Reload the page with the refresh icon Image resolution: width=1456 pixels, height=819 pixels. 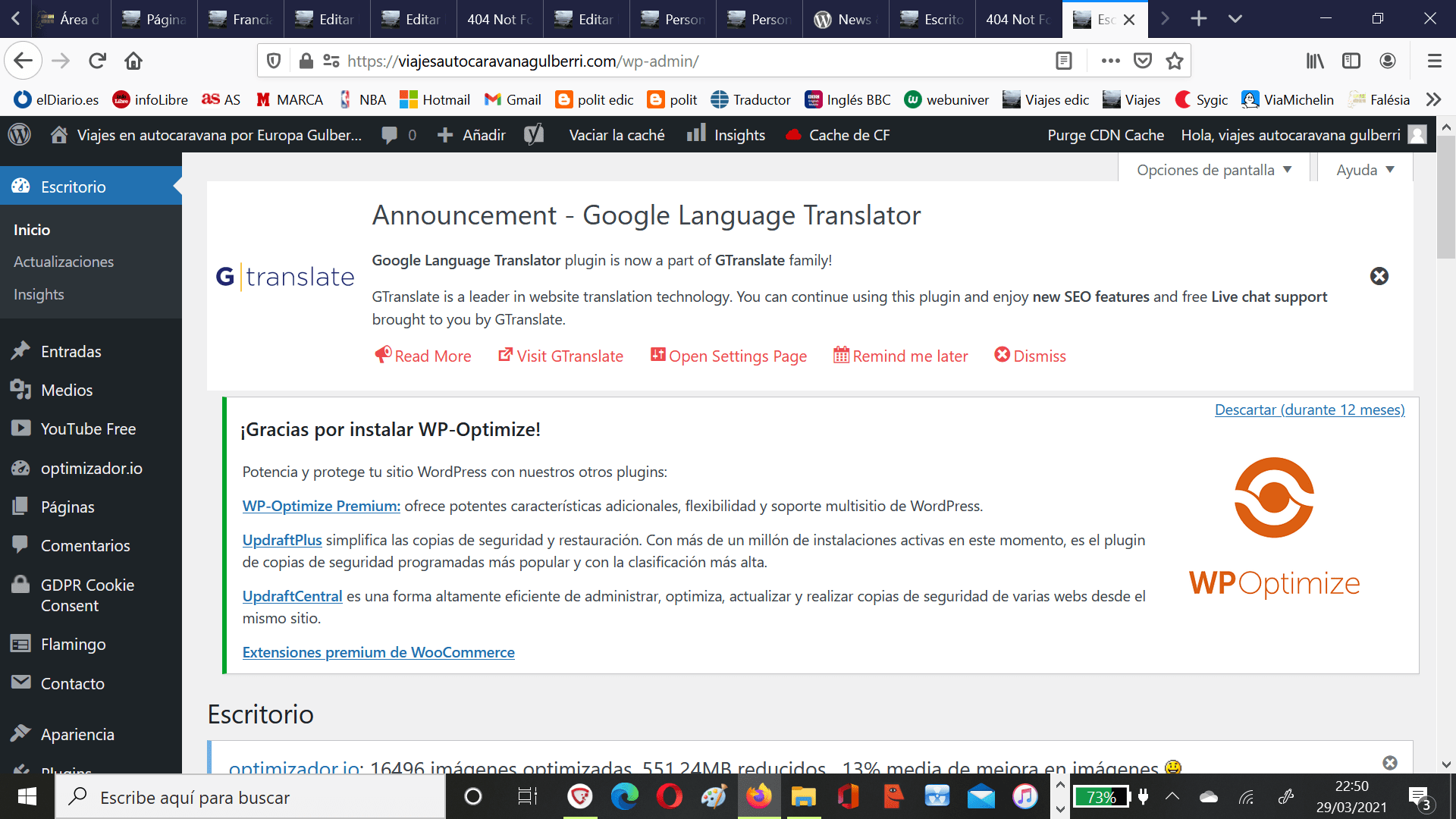point(97,61)
